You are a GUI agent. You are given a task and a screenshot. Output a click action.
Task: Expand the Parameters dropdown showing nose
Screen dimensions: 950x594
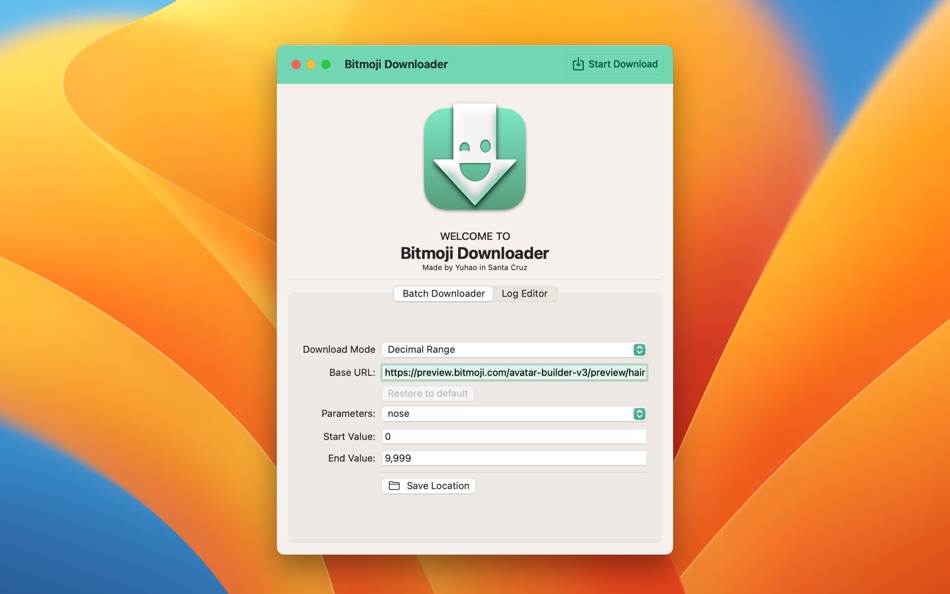pos(514,413)
